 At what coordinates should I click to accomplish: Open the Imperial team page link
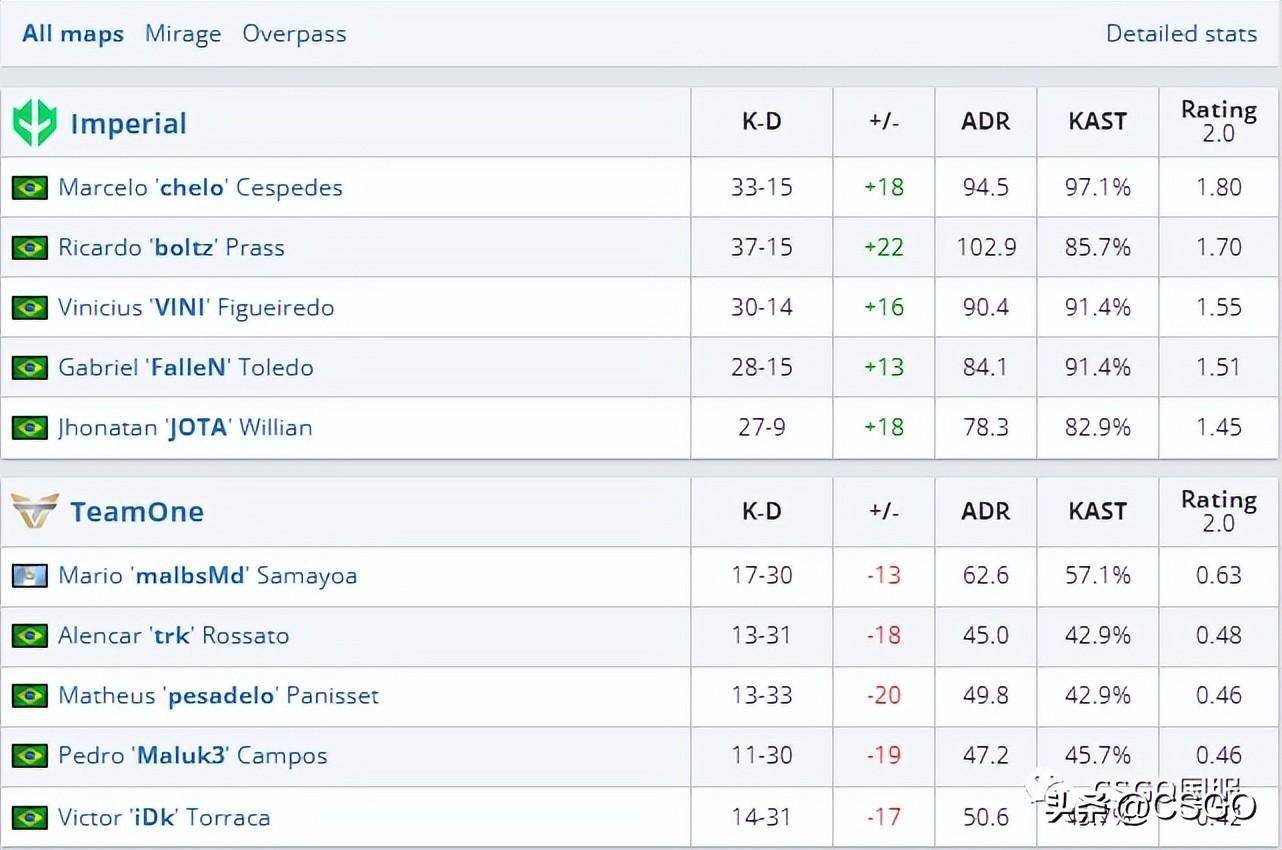[128, 124]
